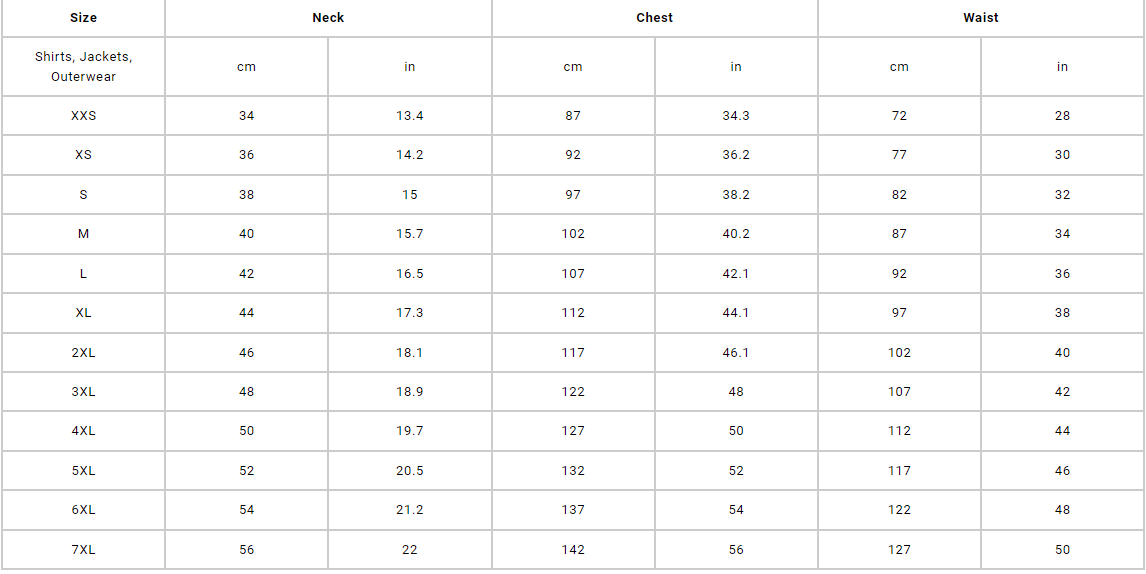The image size is (1146, 574).
Task: Click the XS size label
Action: point(83,155)
